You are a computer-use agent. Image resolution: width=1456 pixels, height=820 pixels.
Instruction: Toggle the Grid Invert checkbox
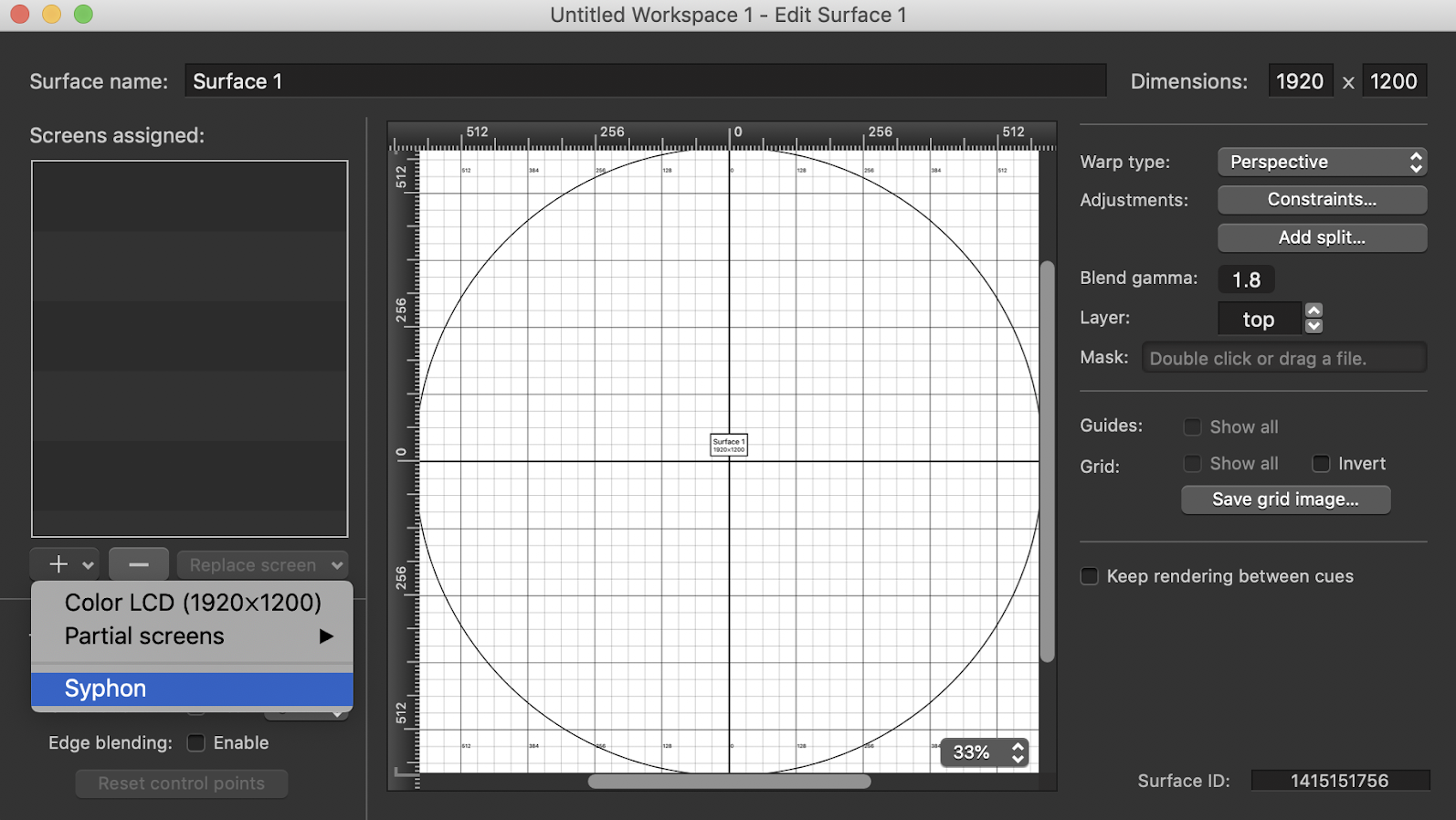1321,464
